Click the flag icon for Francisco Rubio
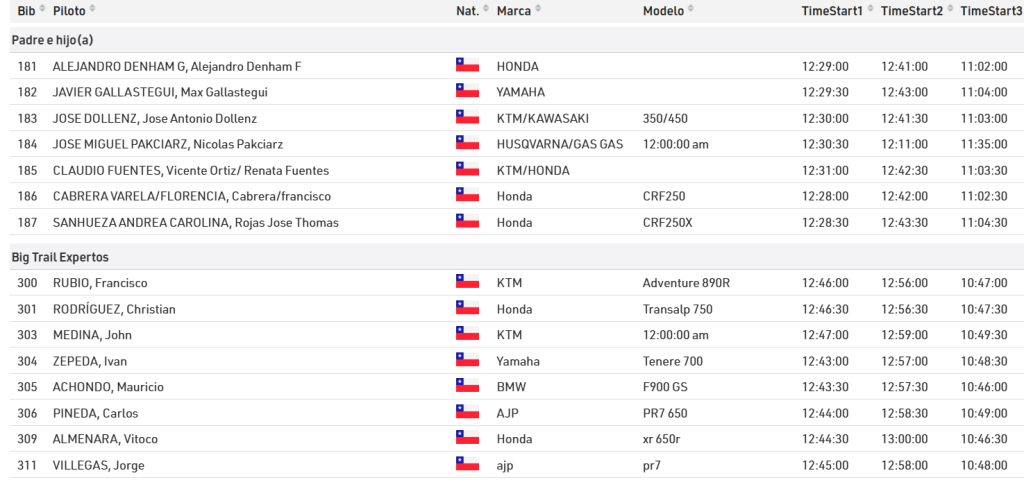This screenshot has width=1024, height=480. click(x=467, y=283)
